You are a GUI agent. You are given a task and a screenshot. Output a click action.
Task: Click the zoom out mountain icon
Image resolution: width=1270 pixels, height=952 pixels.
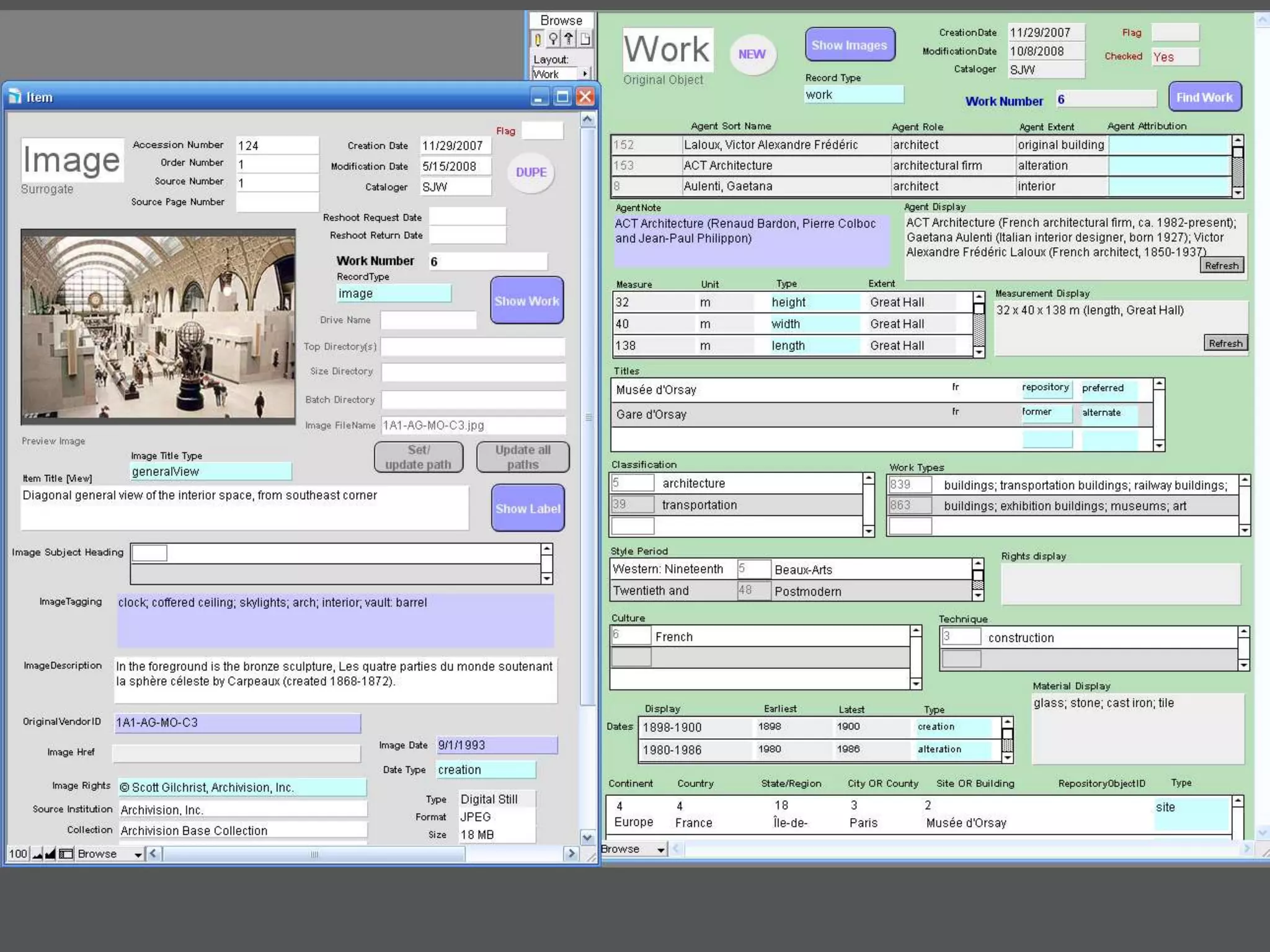click(x=37, y=854)
